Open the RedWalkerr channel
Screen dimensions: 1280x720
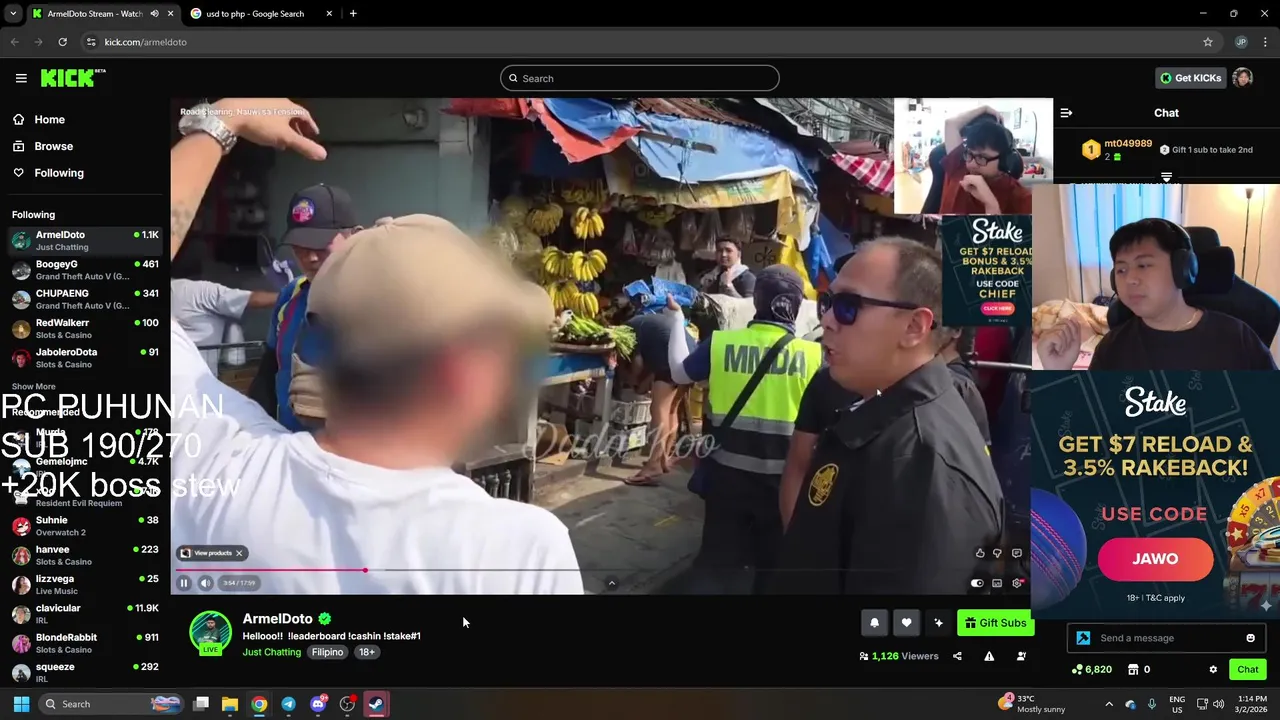point(85,328)
